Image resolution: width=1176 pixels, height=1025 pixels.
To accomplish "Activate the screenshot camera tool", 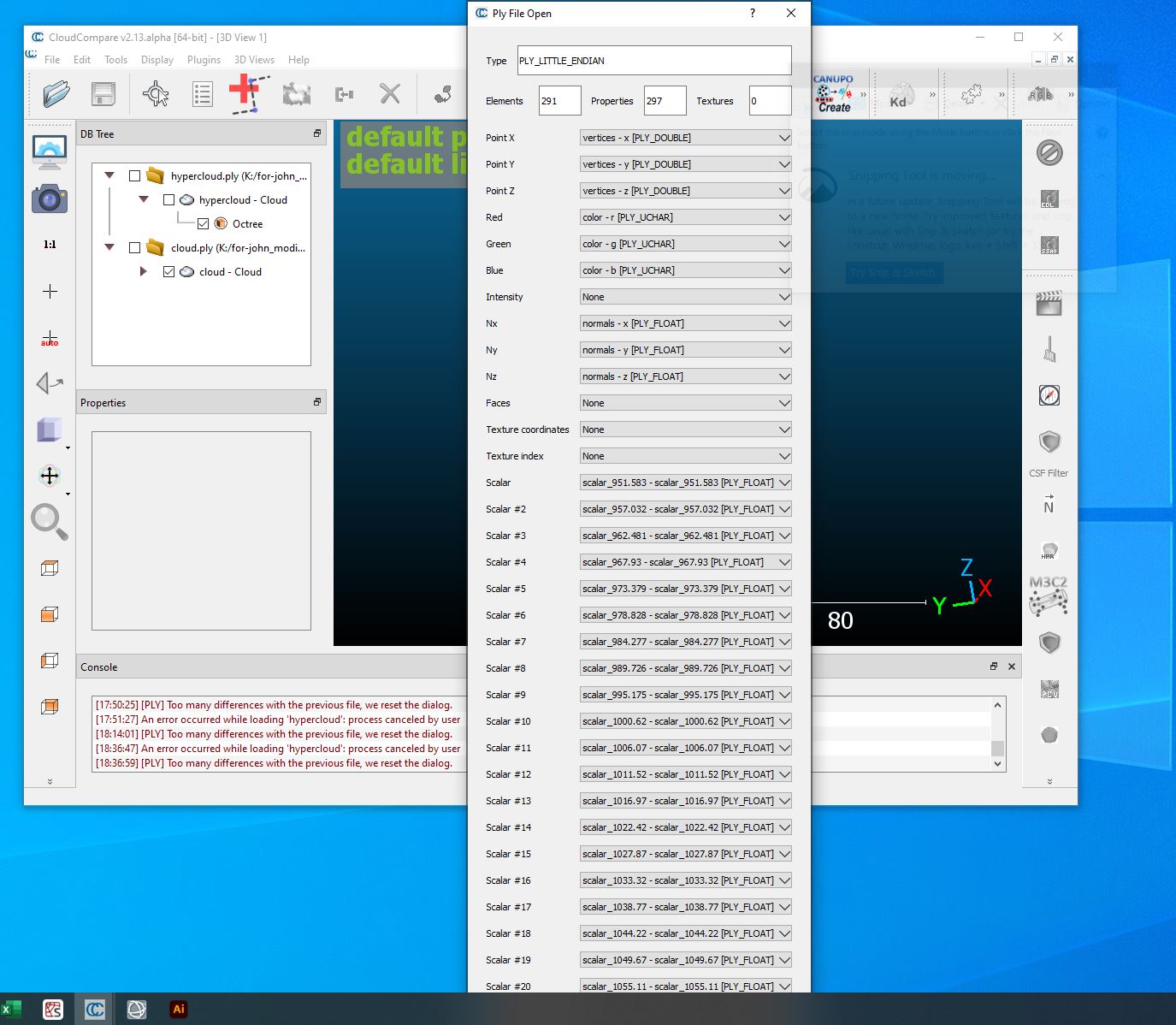I will [x=50, y=198].
